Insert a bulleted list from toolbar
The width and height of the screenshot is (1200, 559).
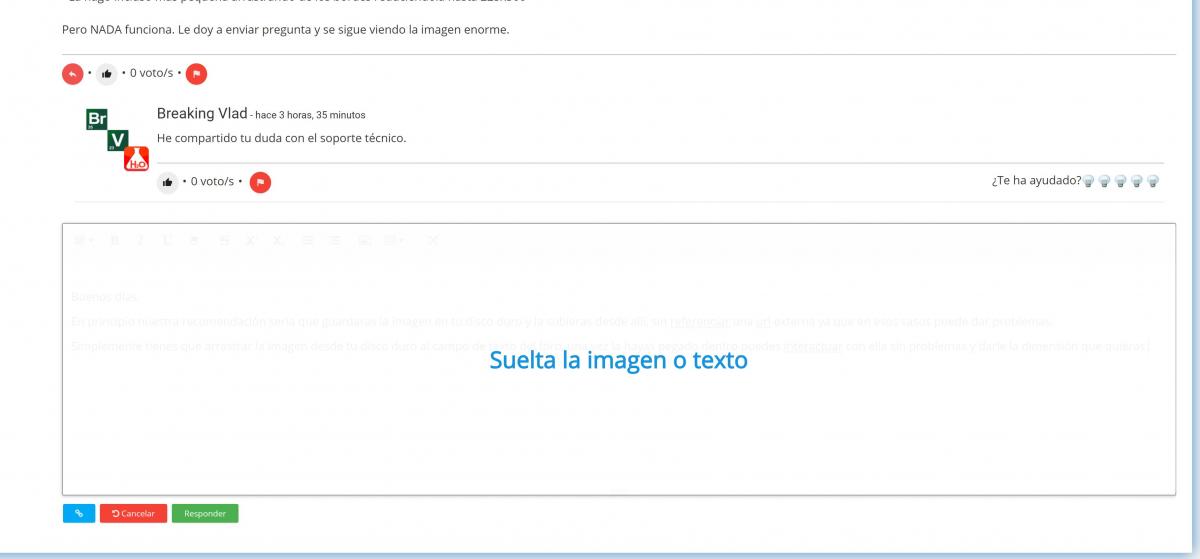coord(307,241)
